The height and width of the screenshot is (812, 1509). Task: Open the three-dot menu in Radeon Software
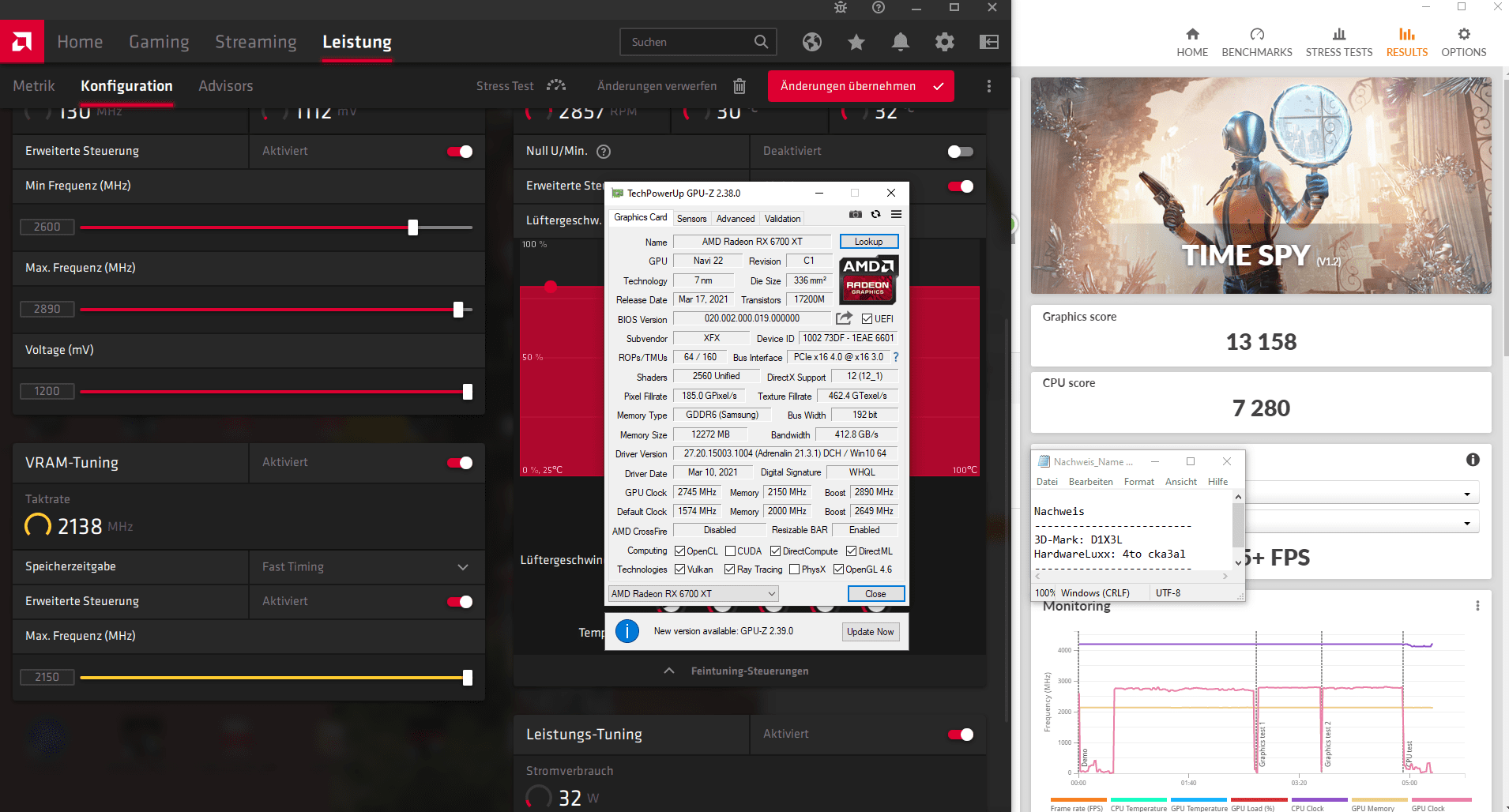click(x=989, y=86)
